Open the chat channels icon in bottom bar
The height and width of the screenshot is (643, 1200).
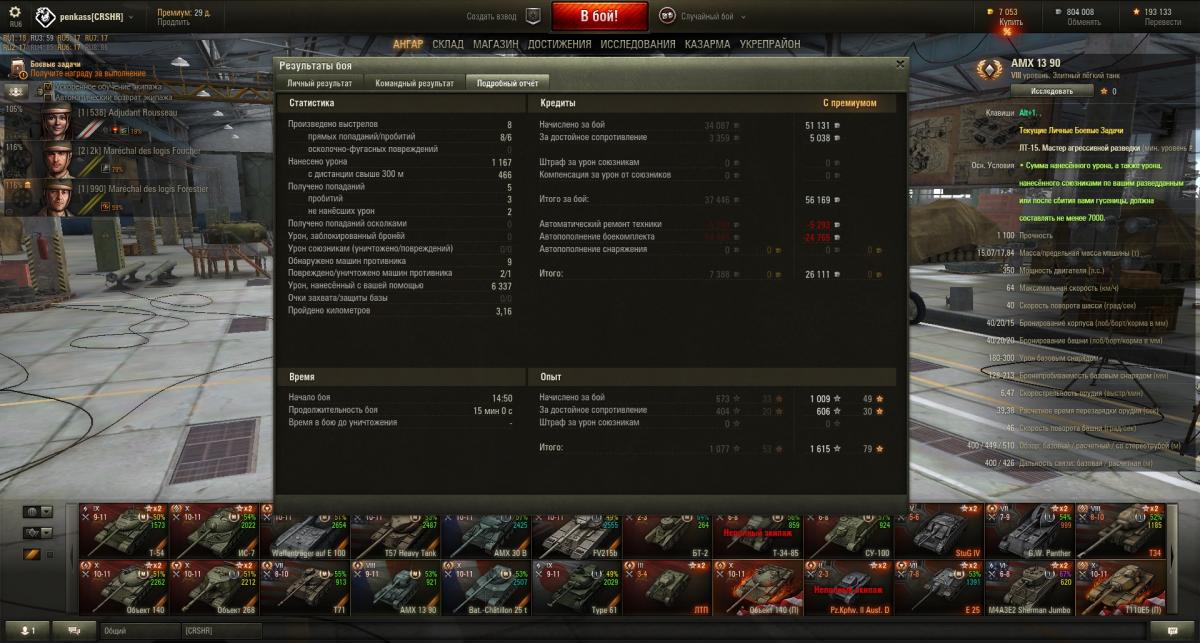coord(74,631)
